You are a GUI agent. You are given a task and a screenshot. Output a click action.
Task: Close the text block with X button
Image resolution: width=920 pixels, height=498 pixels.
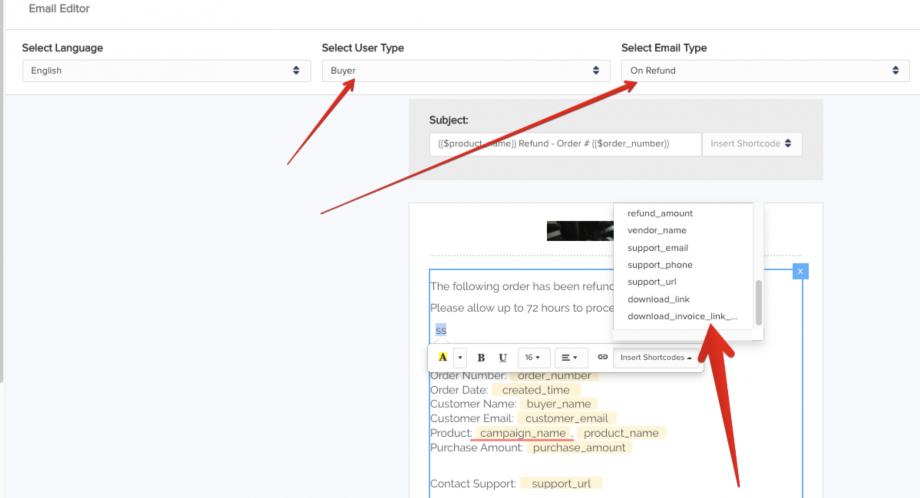pyautogui.click(x=800, y=271)
